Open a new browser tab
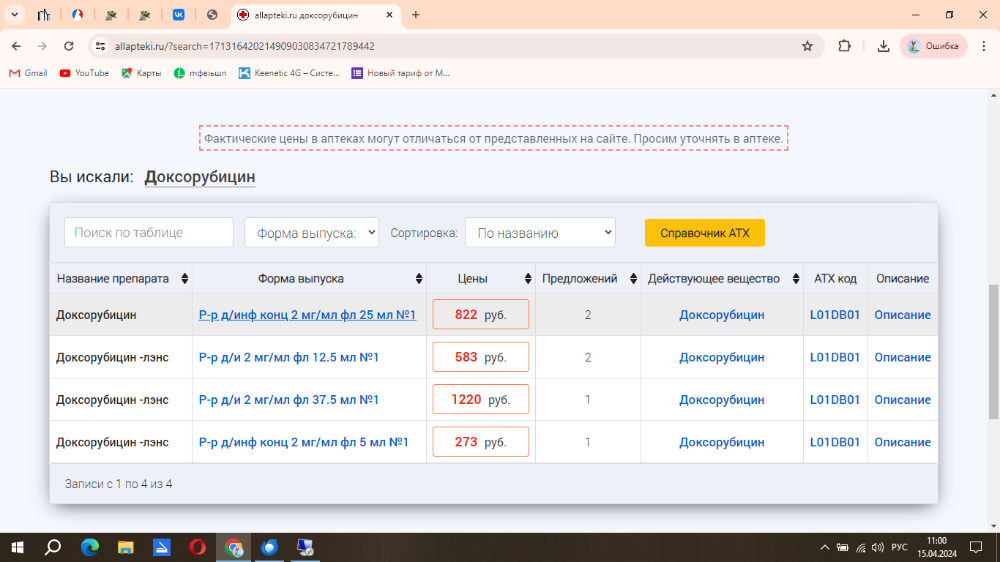Screen dimensions: 1000x562 click(x=416, y=15)
